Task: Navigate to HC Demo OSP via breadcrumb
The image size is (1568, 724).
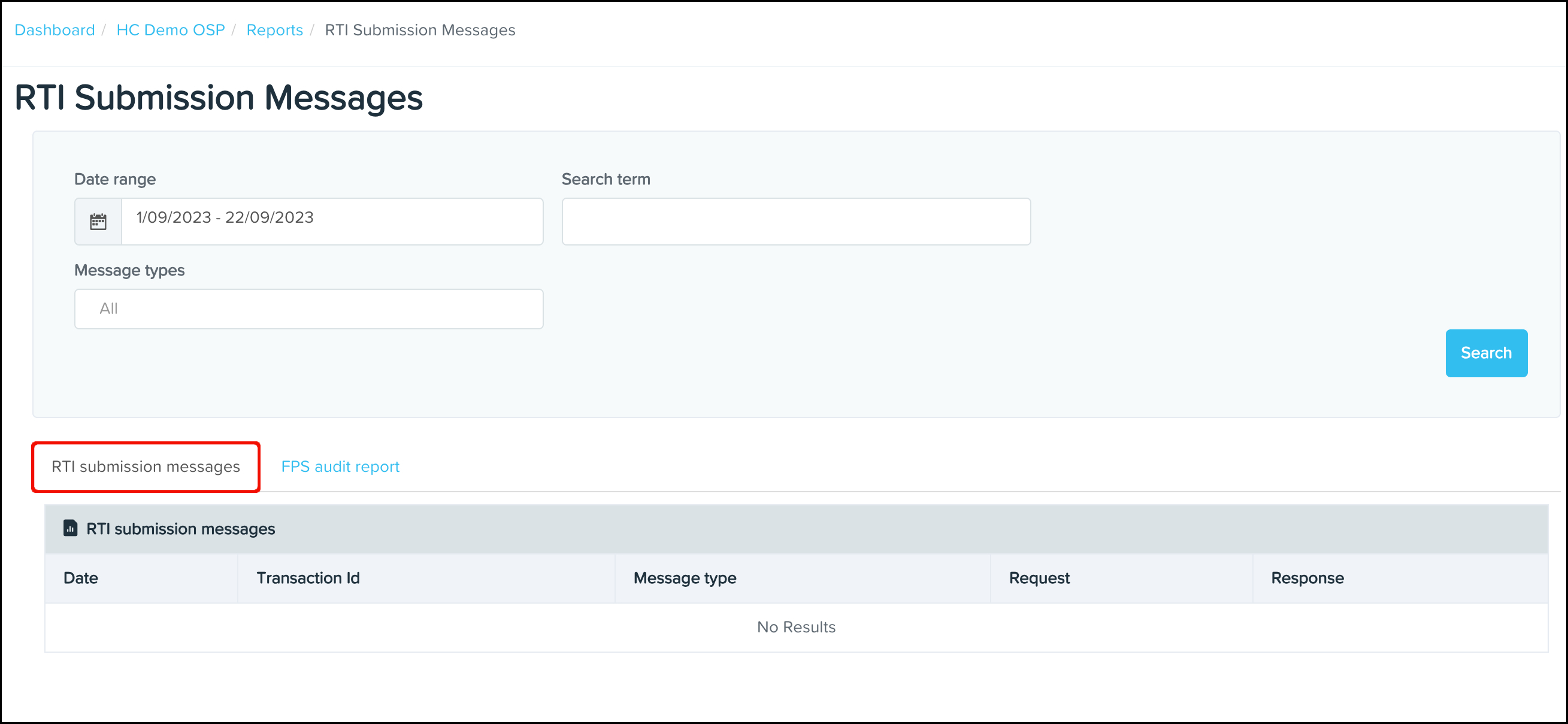Action: click(x=171, y=29)
